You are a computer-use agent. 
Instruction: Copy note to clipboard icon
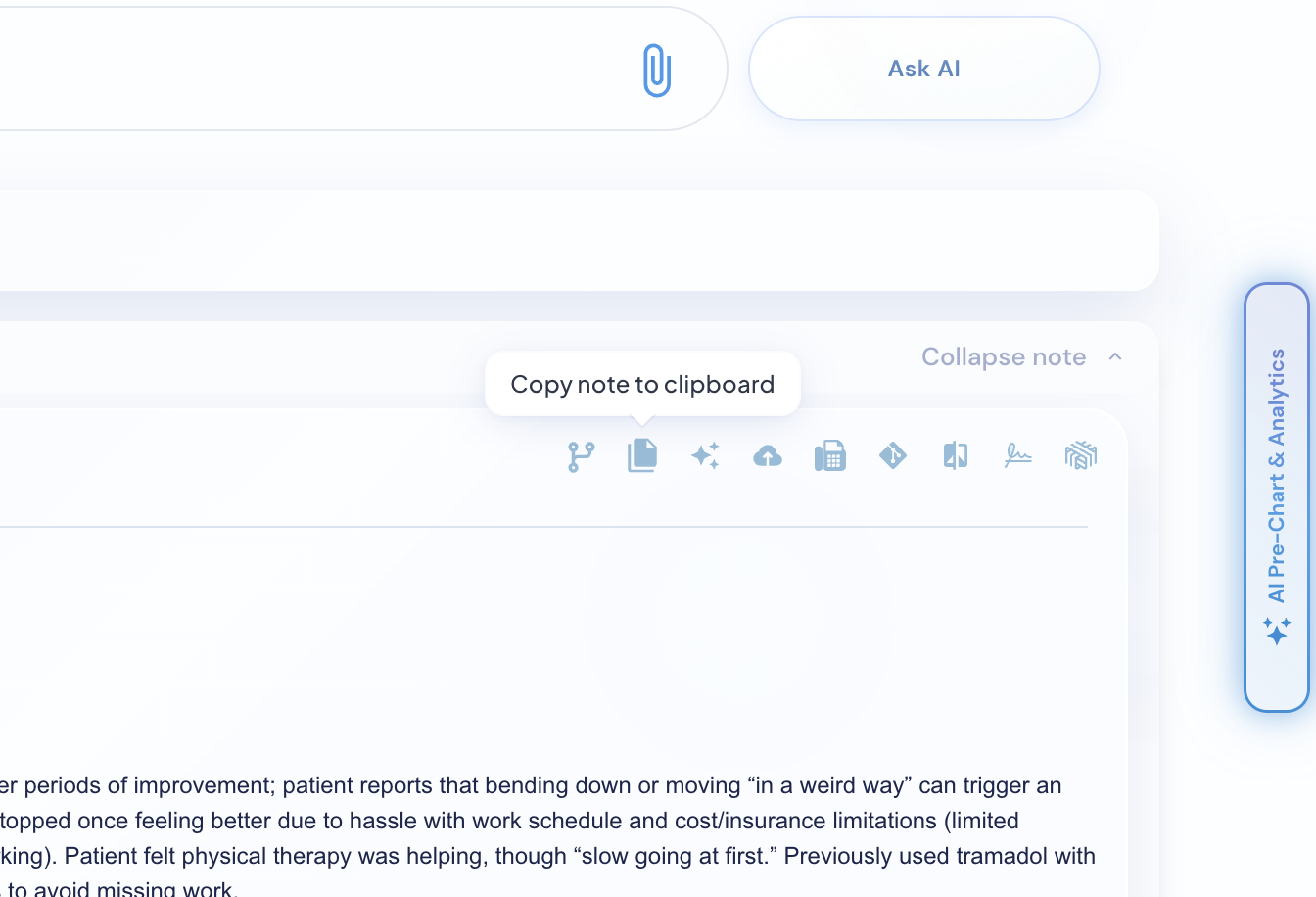click(x=642, y=456)
